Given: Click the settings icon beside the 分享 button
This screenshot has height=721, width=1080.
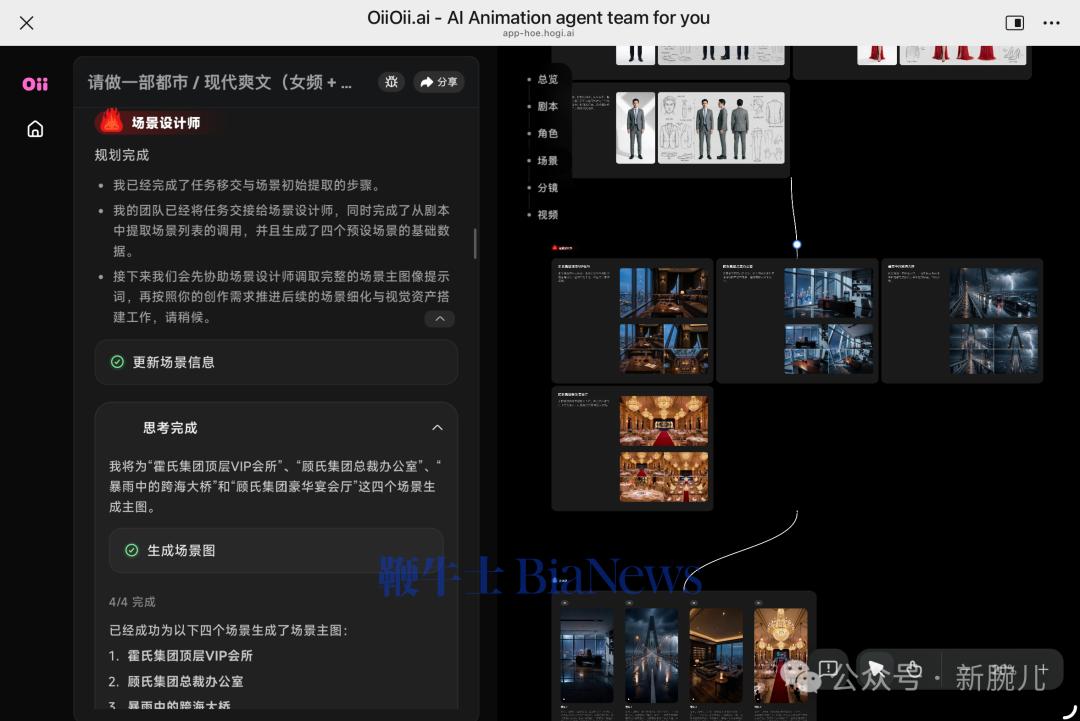Looking at the screenshot, I should (391, 83).
